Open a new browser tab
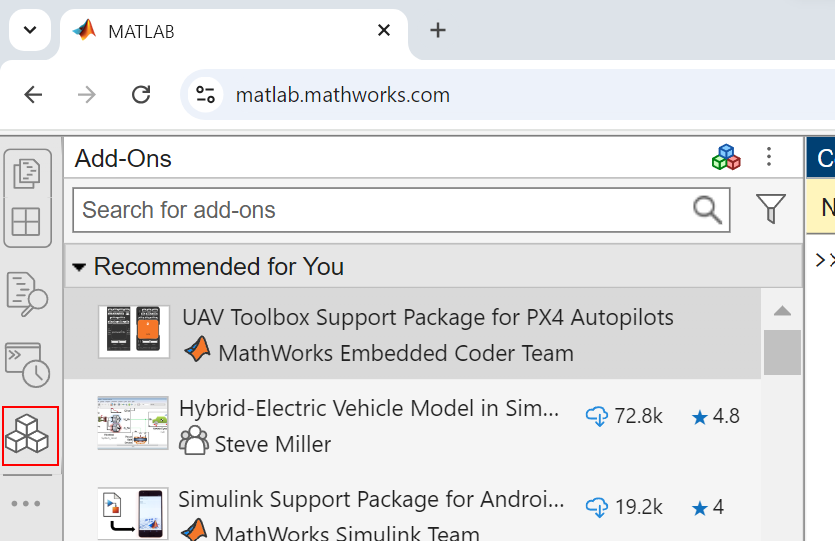Viewport: 835px width, 541px height. point(437,30)
